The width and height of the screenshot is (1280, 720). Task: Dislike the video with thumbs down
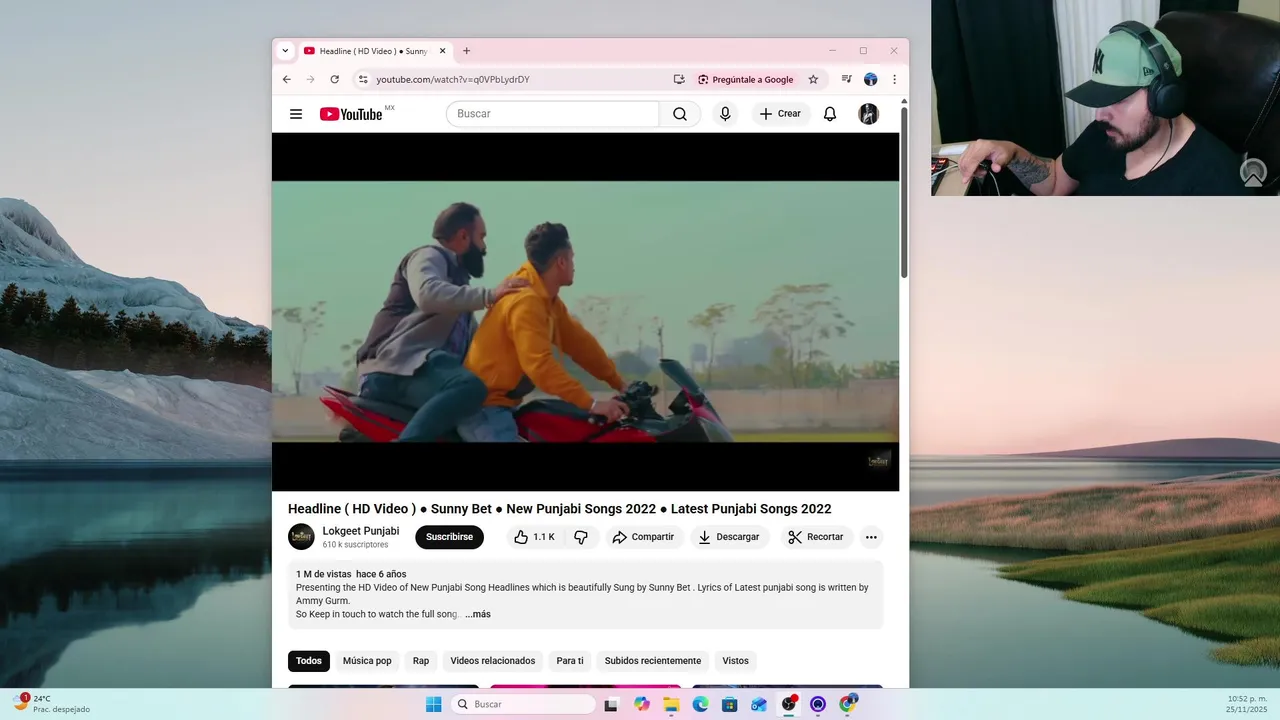point(581,537)
